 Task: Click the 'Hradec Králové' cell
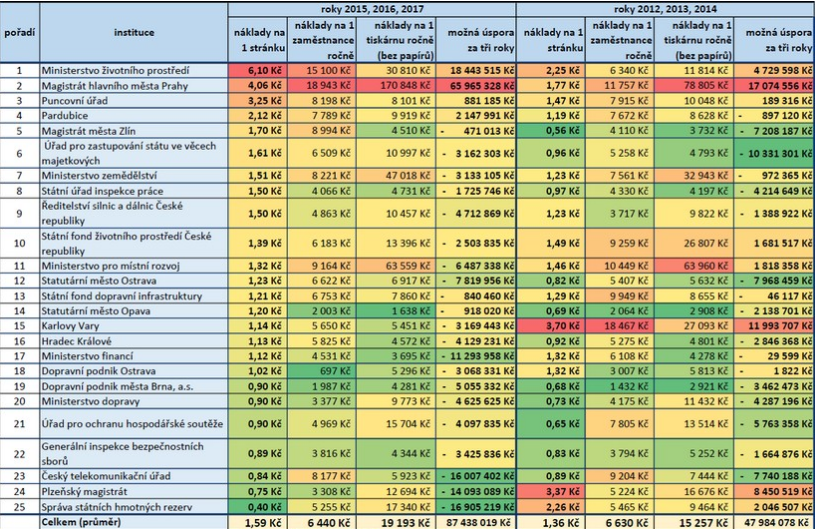tap(134, 341)
